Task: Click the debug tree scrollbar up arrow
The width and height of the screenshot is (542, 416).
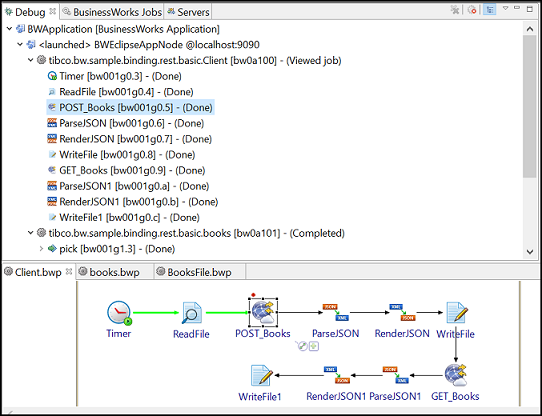Action: (530, 29)
